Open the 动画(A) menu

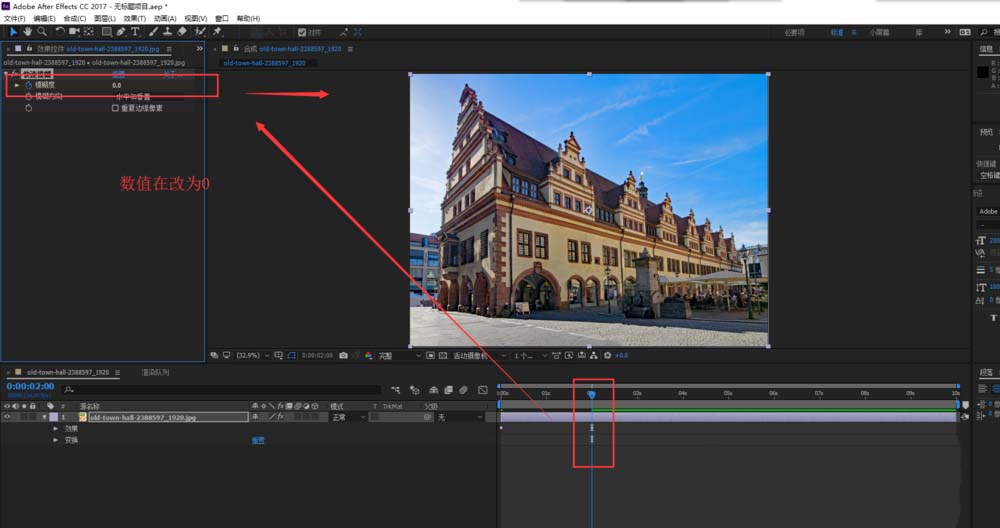click(x=165, y=18)
